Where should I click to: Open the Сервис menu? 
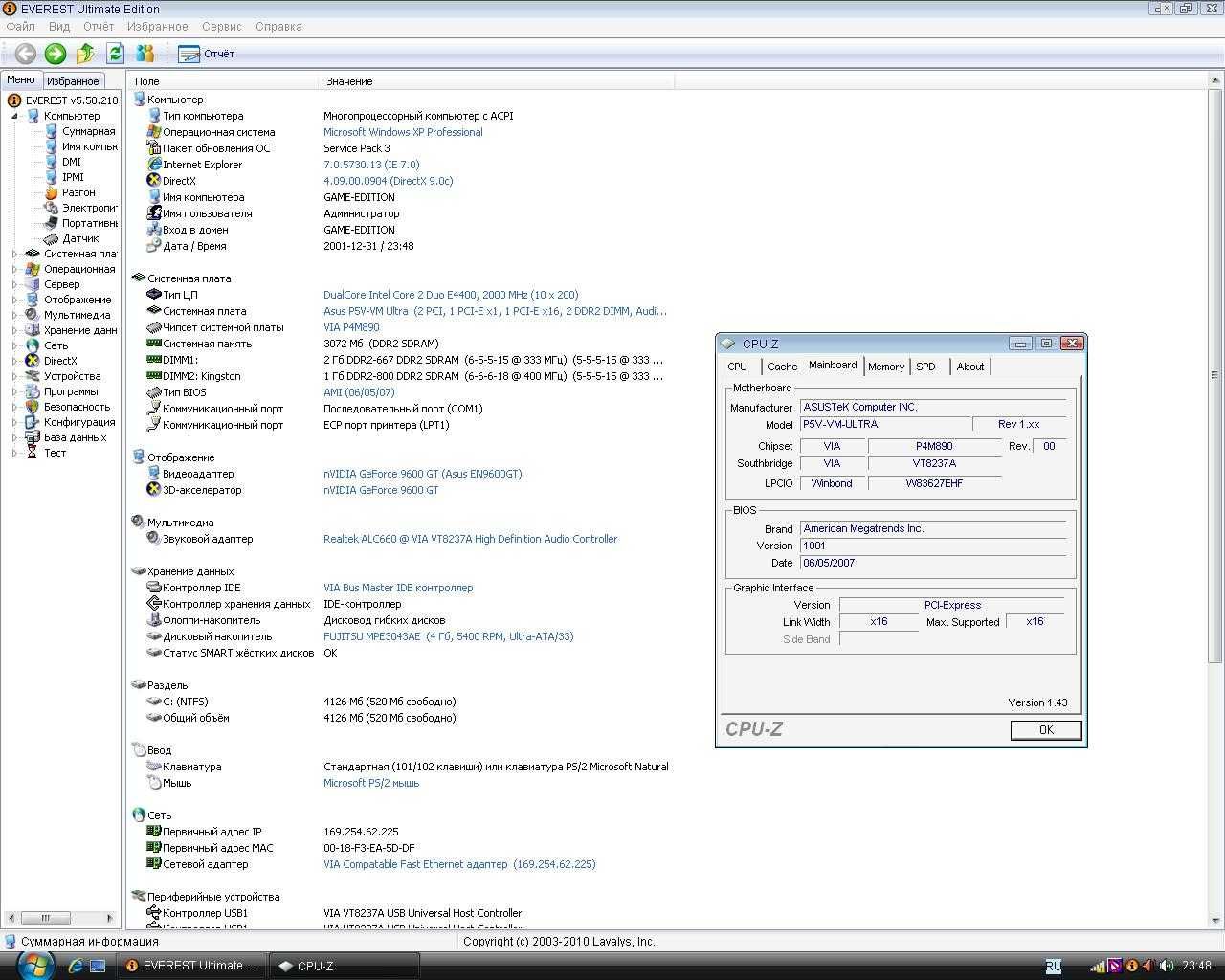pyautogui.click(x=221, y=27)
